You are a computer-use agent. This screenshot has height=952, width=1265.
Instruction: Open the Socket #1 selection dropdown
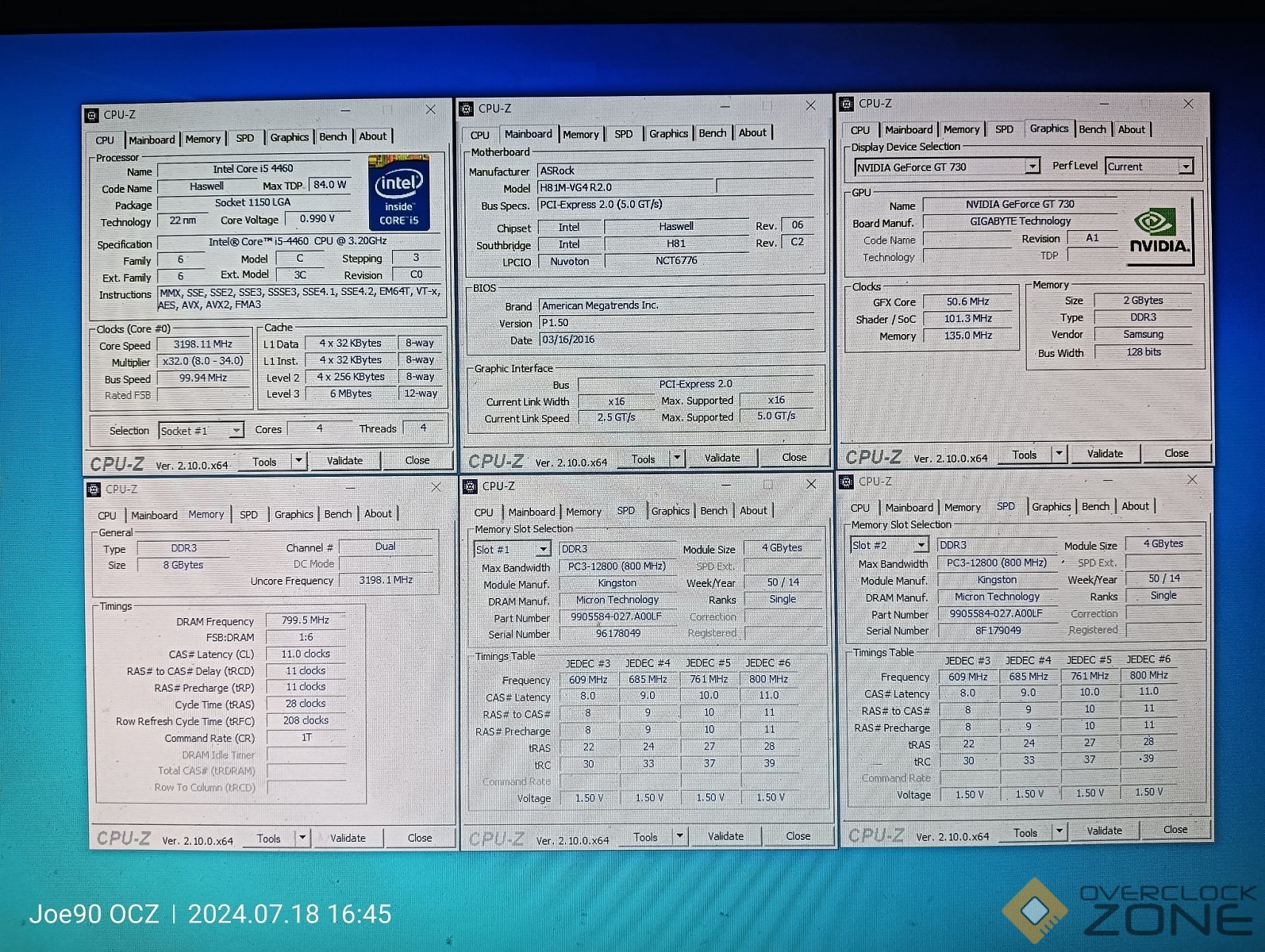[236, 430]
